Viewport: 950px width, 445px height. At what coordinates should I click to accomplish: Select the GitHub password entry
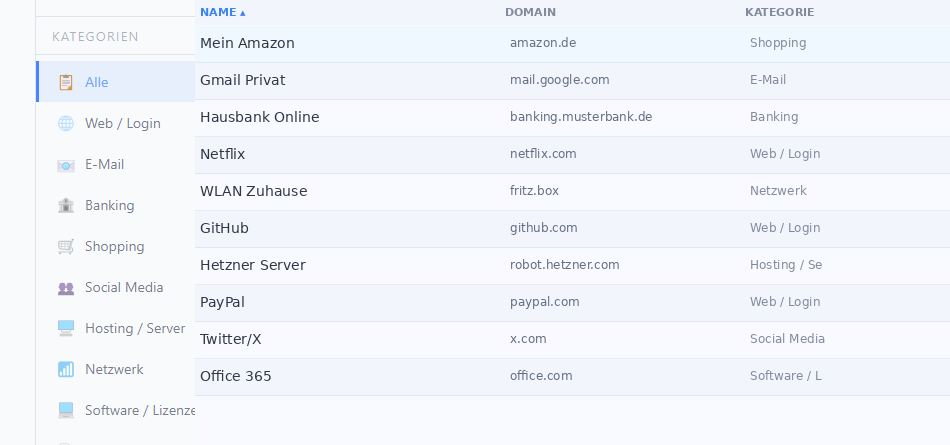click(x=224, y=228)
